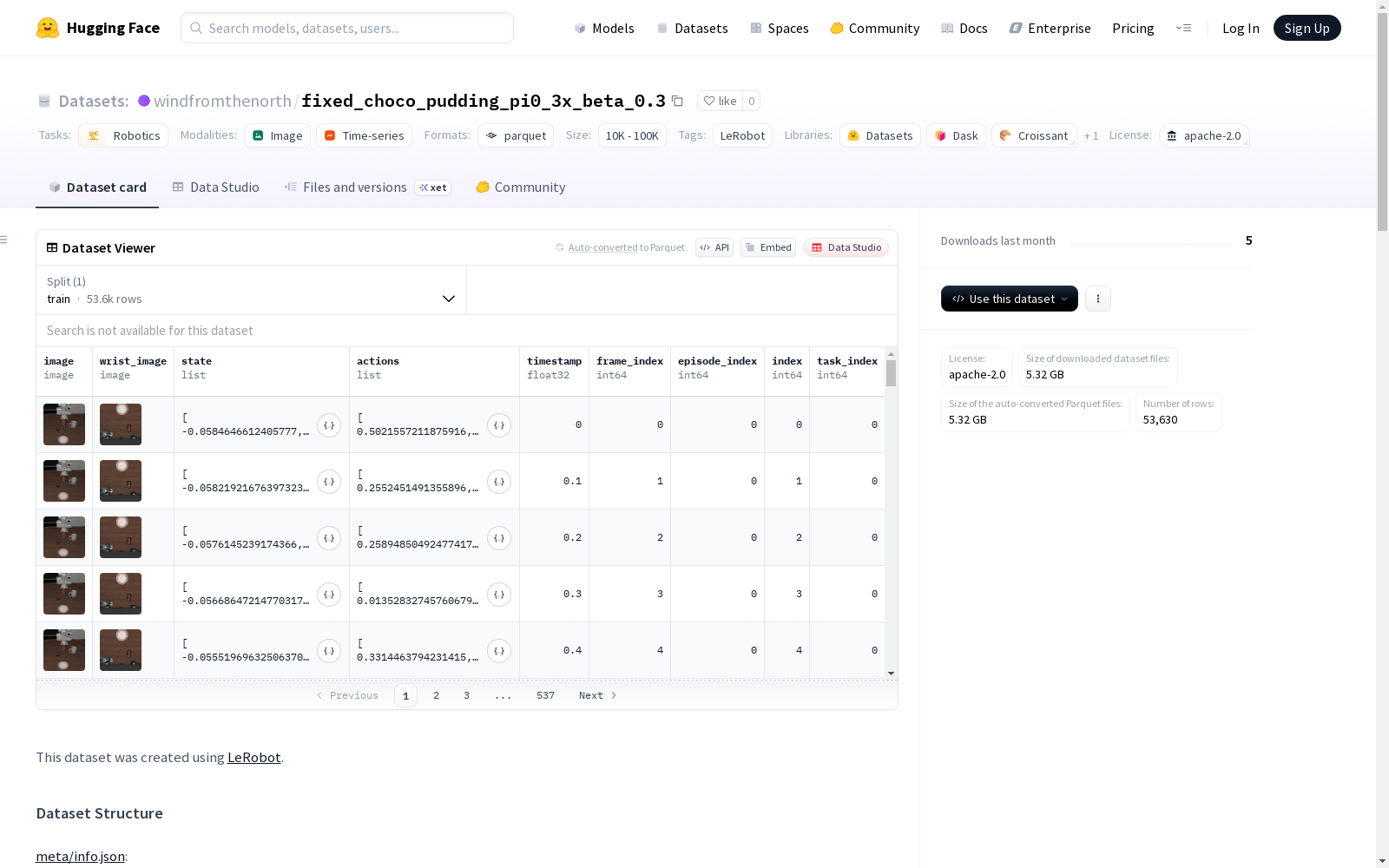Go to Models in the top navigation
The image size is (1389, 868).
(604, 28)
